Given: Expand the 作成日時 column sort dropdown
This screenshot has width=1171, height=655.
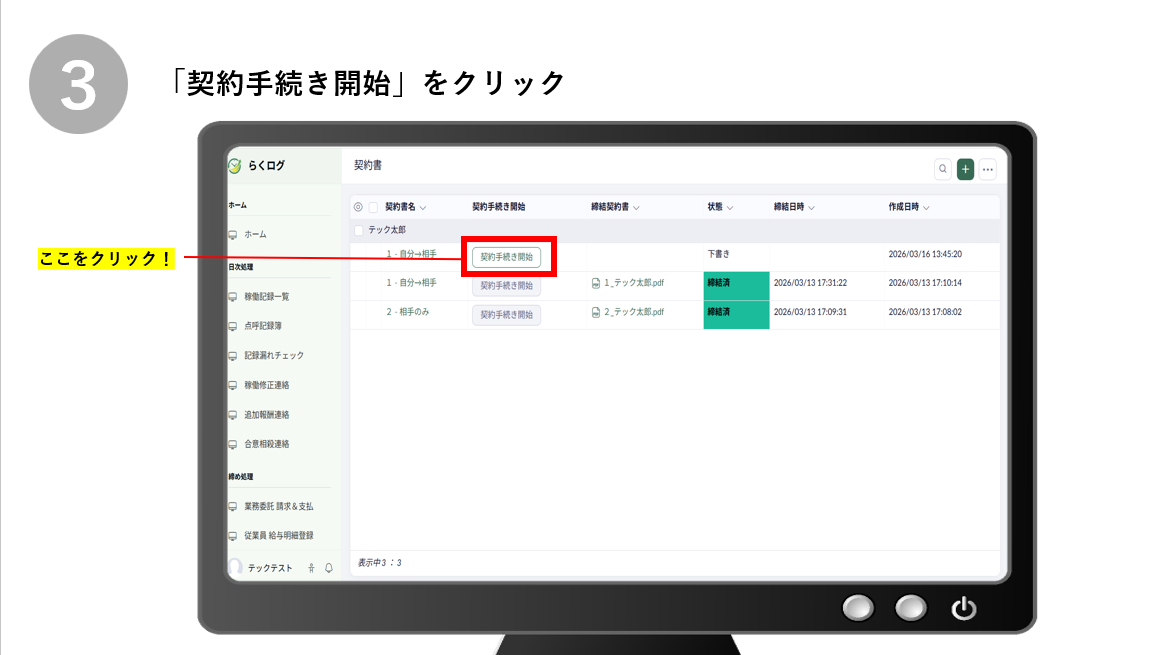Looking at the screenshot, I should (x=926, y=208).
